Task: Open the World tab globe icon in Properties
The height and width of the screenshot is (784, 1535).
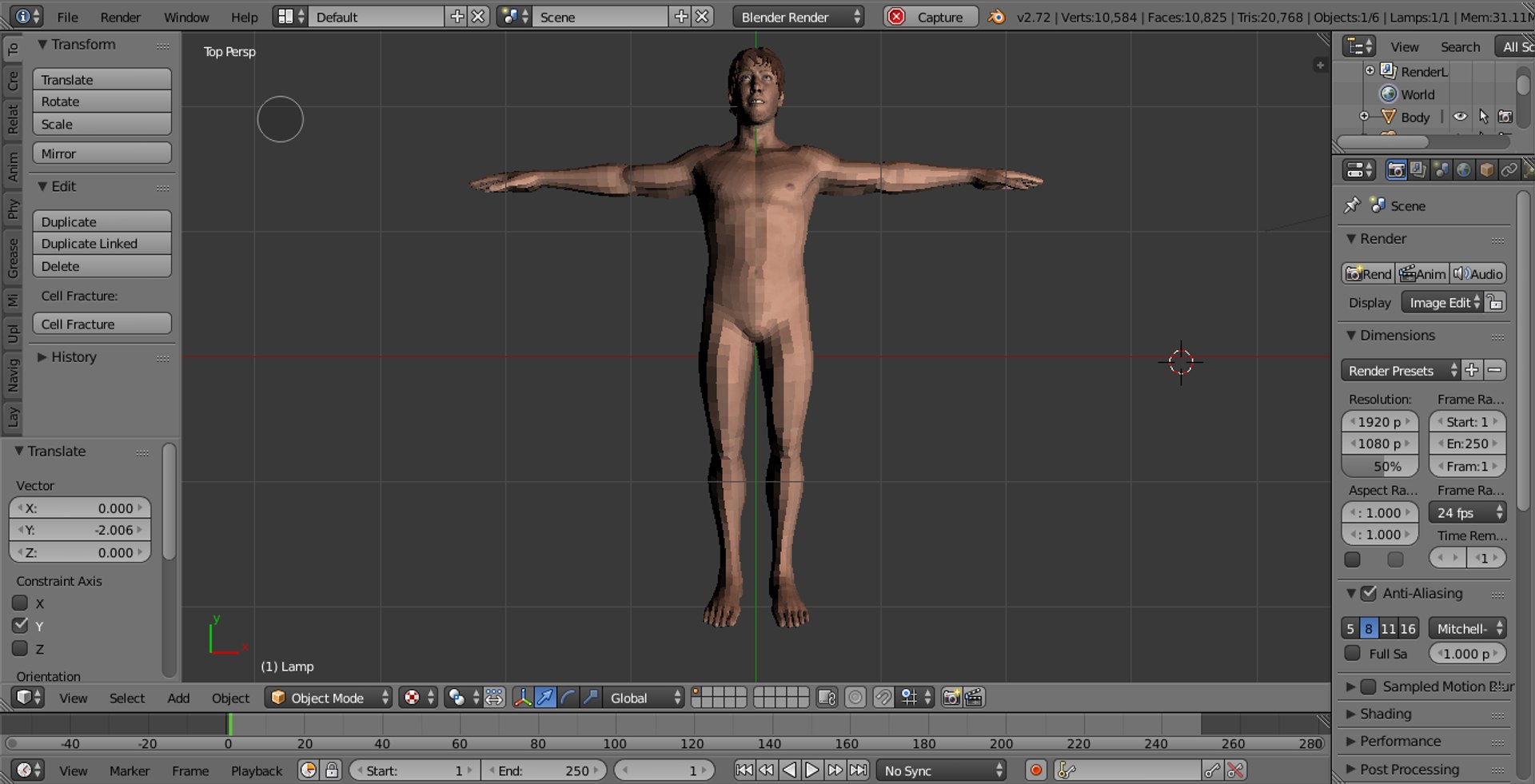Action: click(x=1464, y=170)
